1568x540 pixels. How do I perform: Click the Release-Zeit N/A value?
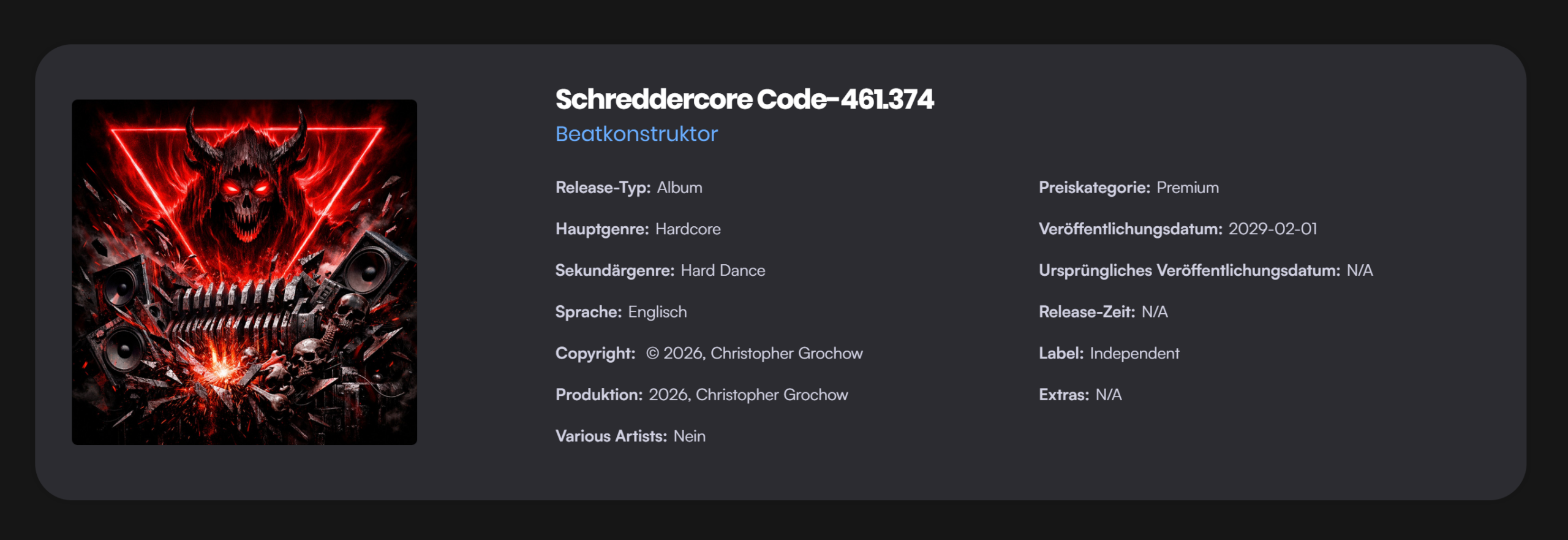[x=1154, y=312]
